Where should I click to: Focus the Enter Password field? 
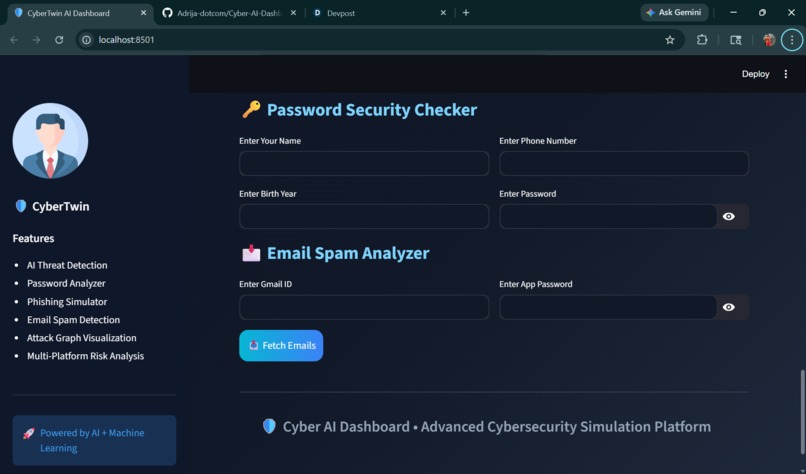608,216
